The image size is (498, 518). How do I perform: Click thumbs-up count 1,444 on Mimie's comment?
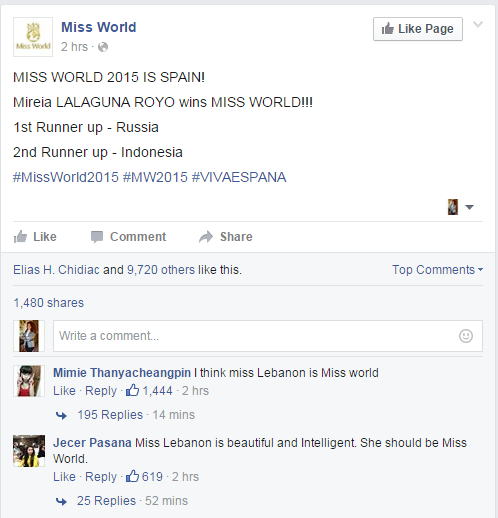coord(149,390)
